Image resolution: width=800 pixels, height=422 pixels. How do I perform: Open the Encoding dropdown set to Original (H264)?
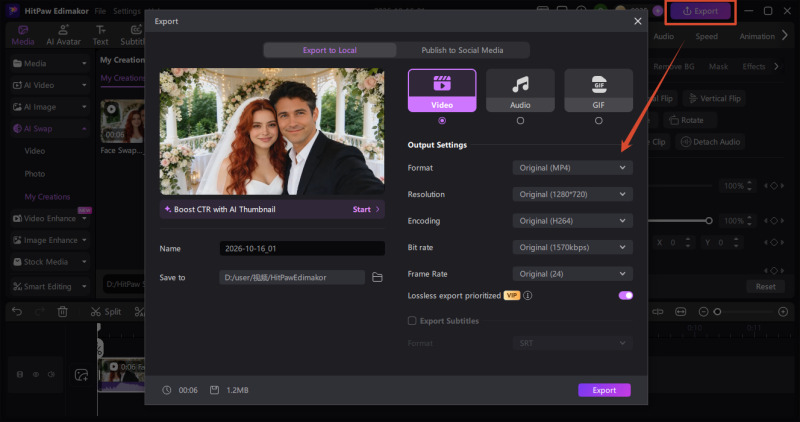[x=572, y=221]
